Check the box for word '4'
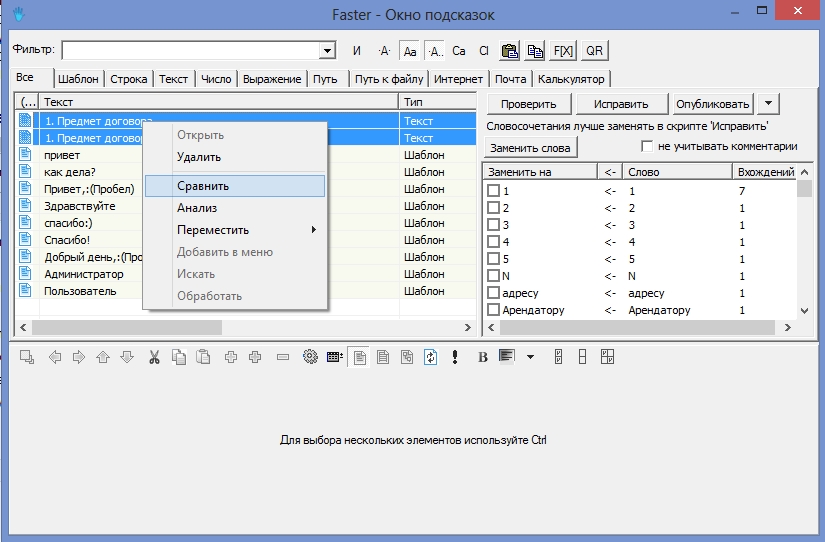Image resolution: width=825 pixels, height=542 pixels. coord(494,242)
